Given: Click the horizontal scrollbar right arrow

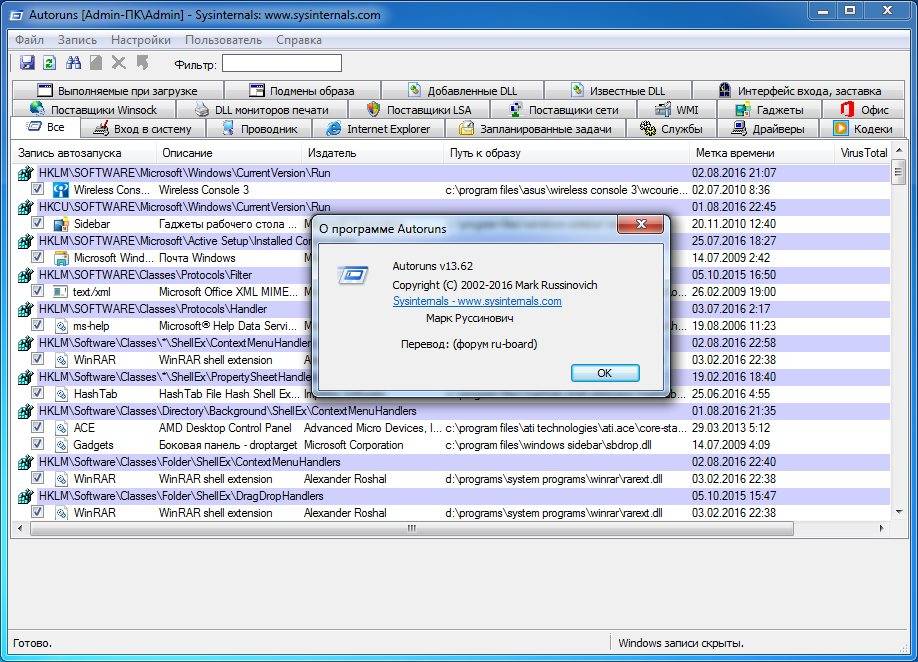Looking at the screenshot, I should point(882,529).
